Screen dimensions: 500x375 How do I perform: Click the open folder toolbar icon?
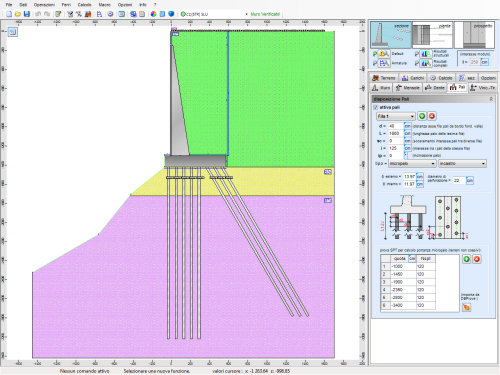pyautogui.click(x=18, y=14)
